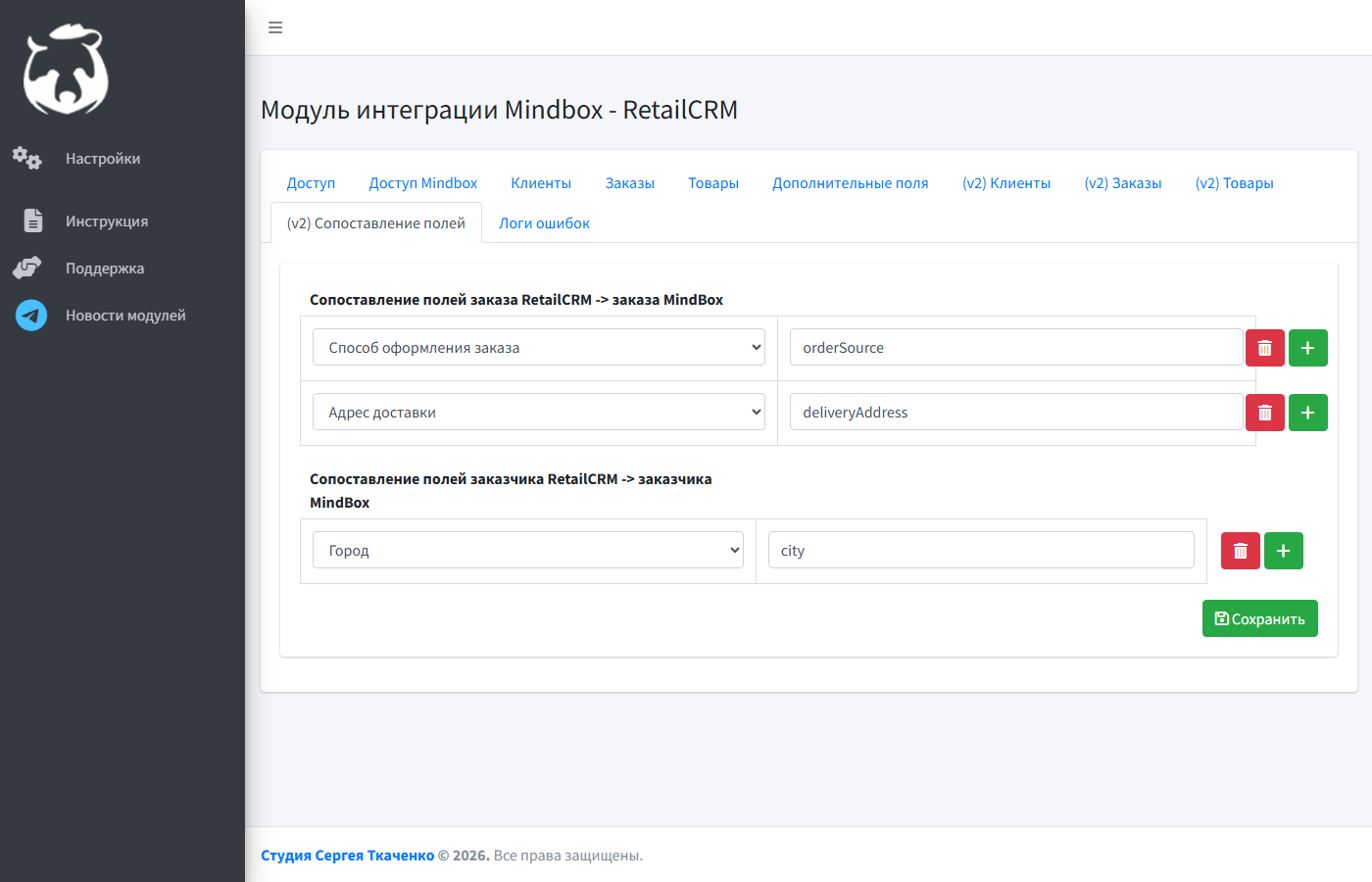Open Настройки in the sidebar
This screenshot has height=882, width=1372.
coord(103,159)
